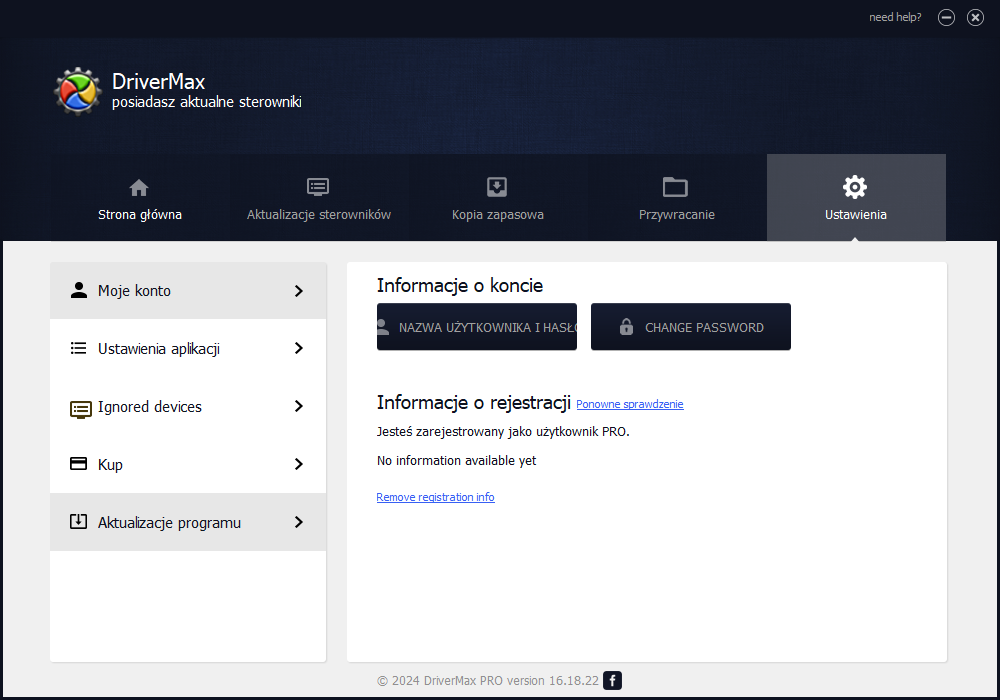This screenshot has height=700, width=1000.
Task: Click the driver updates list icon
Action: coord(318,187)
